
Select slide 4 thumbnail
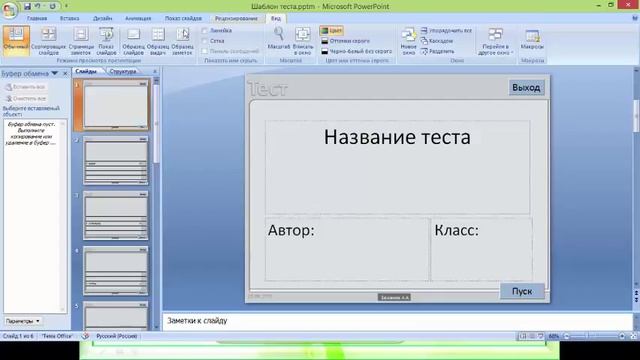click(x=116, y=271)
